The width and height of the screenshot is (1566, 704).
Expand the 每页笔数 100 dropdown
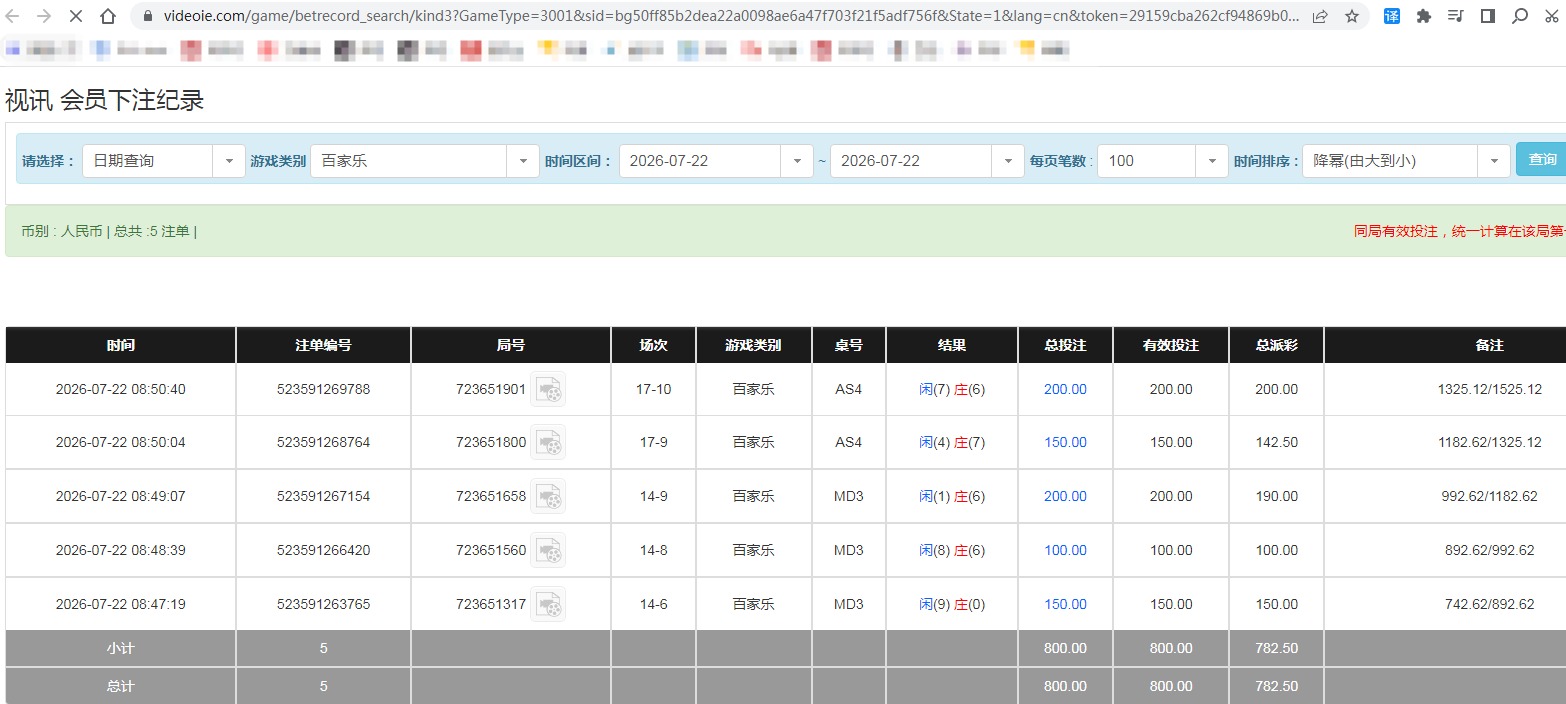1212,160
